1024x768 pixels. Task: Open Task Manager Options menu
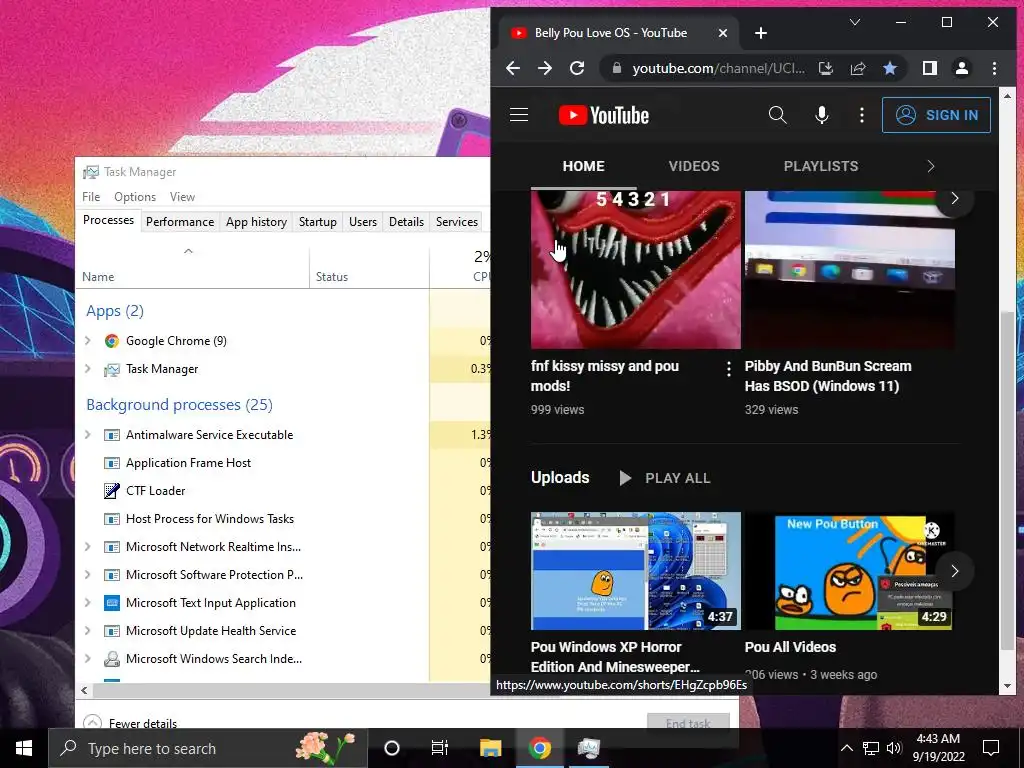pos(135,197)
